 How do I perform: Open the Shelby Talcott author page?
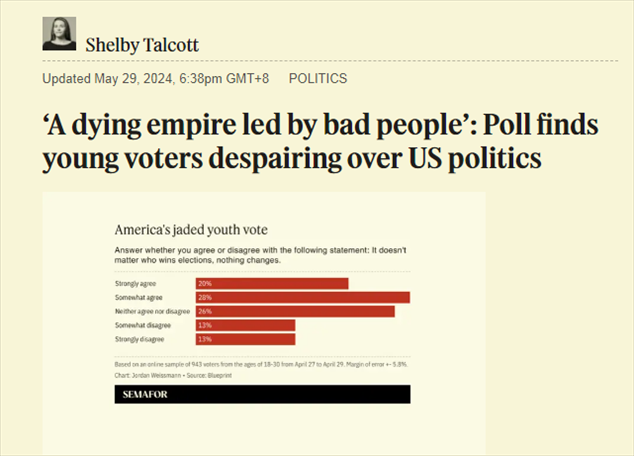coord(141,43)
